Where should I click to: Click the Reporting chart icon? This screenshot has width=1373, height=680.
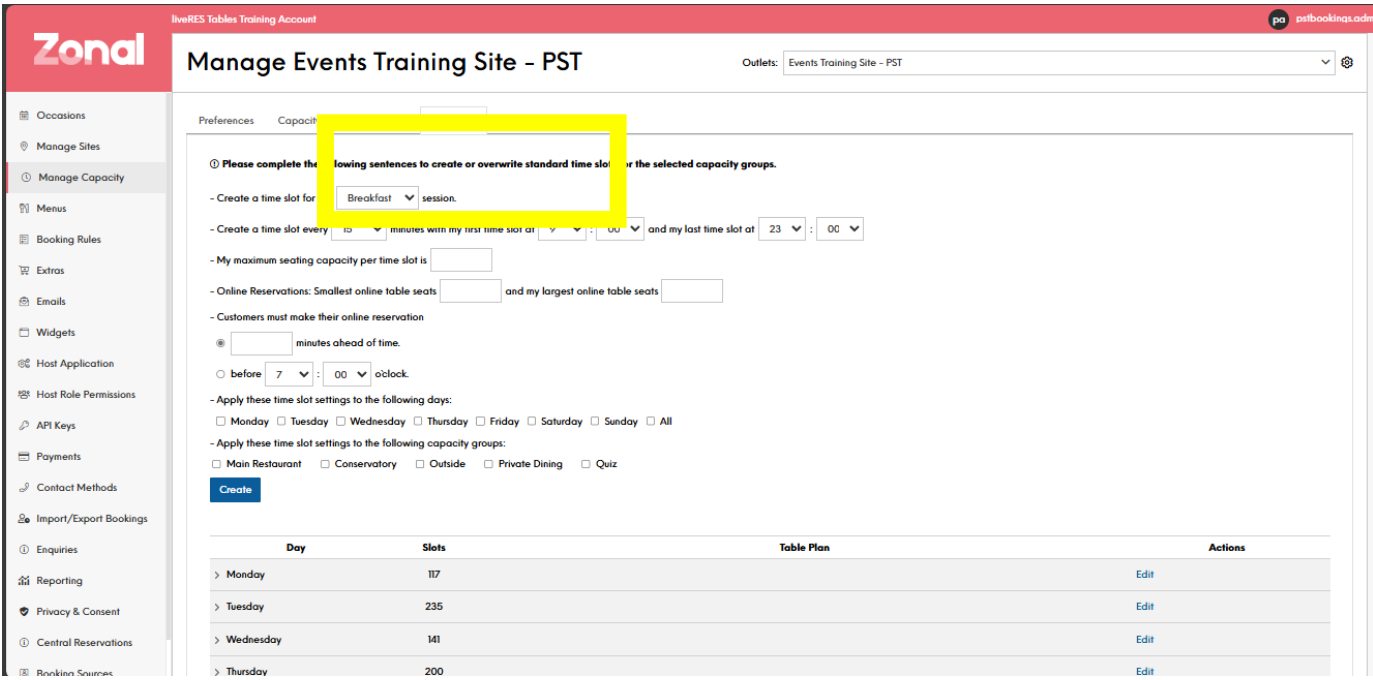[24, 580]
